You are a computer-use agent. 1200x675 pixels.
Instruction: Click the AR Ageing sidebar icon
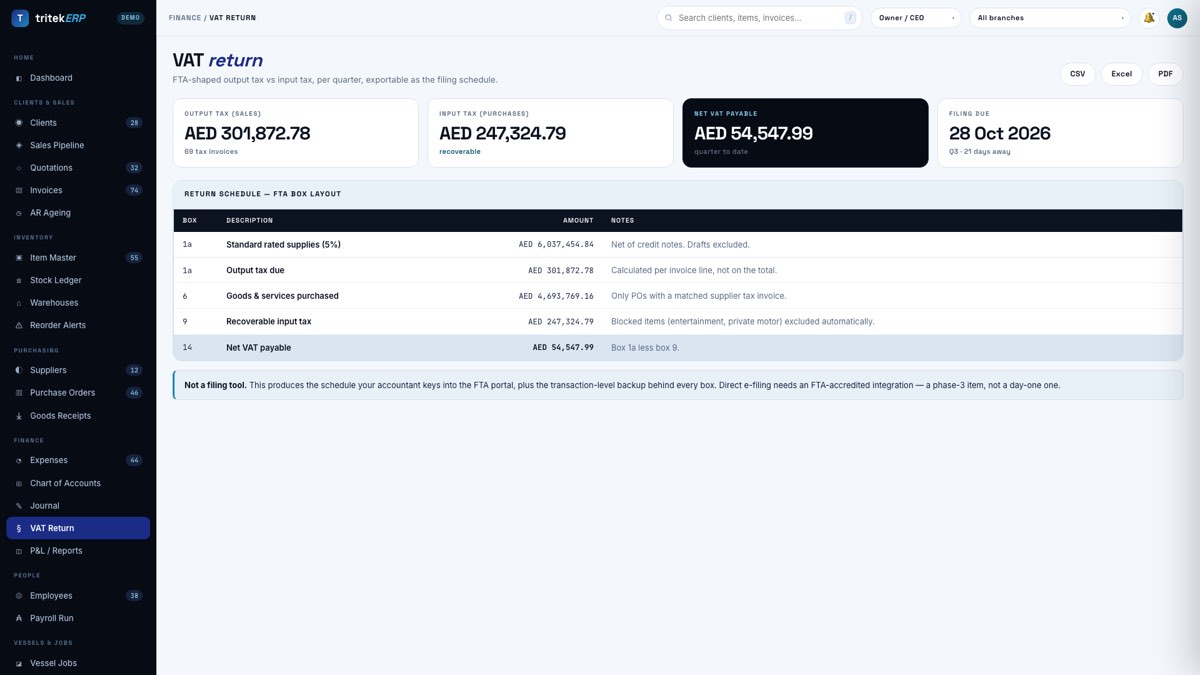19,213
